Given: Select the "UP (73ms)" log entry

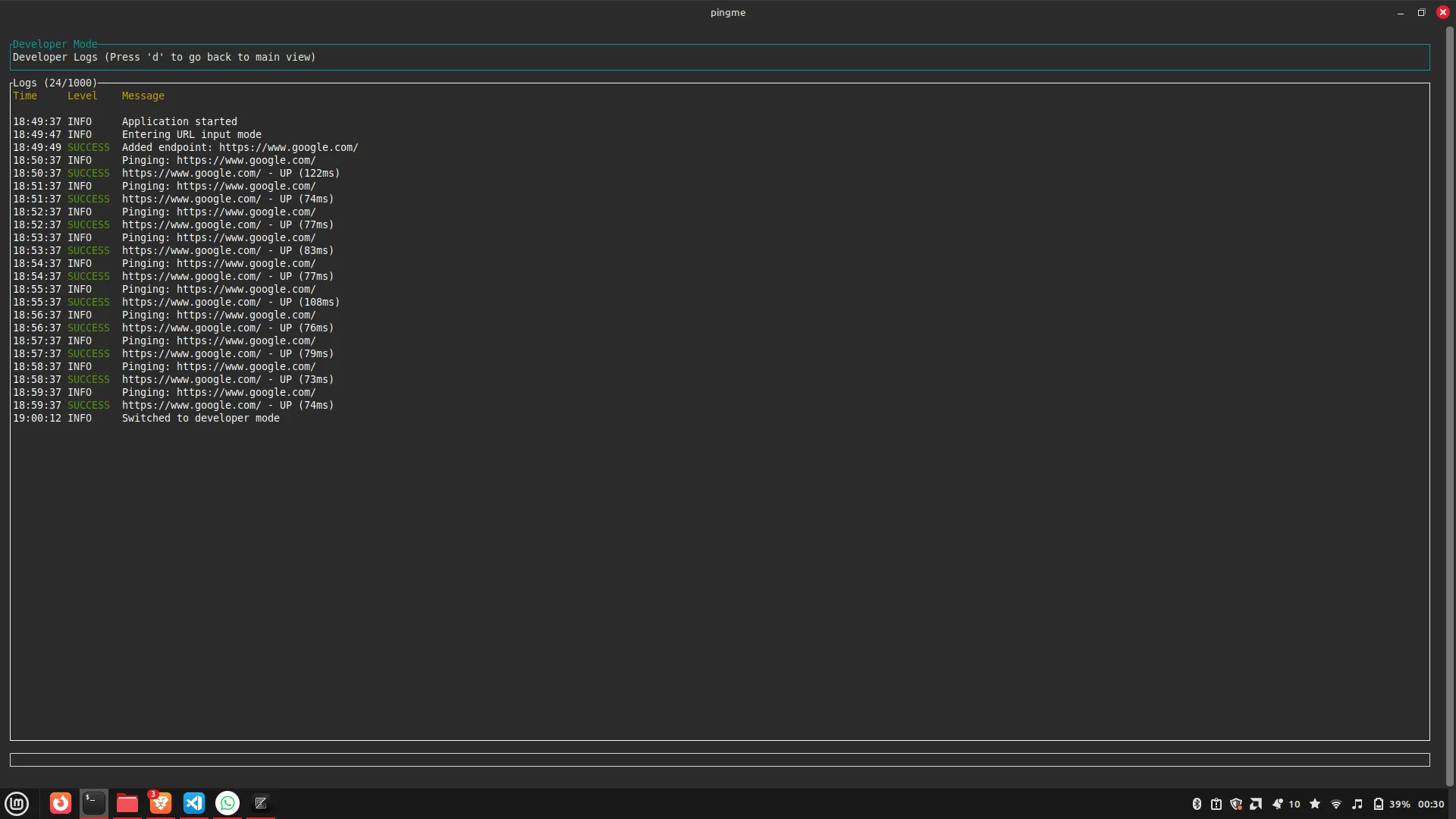Looking at the screenshot, I should click(174, 379).
